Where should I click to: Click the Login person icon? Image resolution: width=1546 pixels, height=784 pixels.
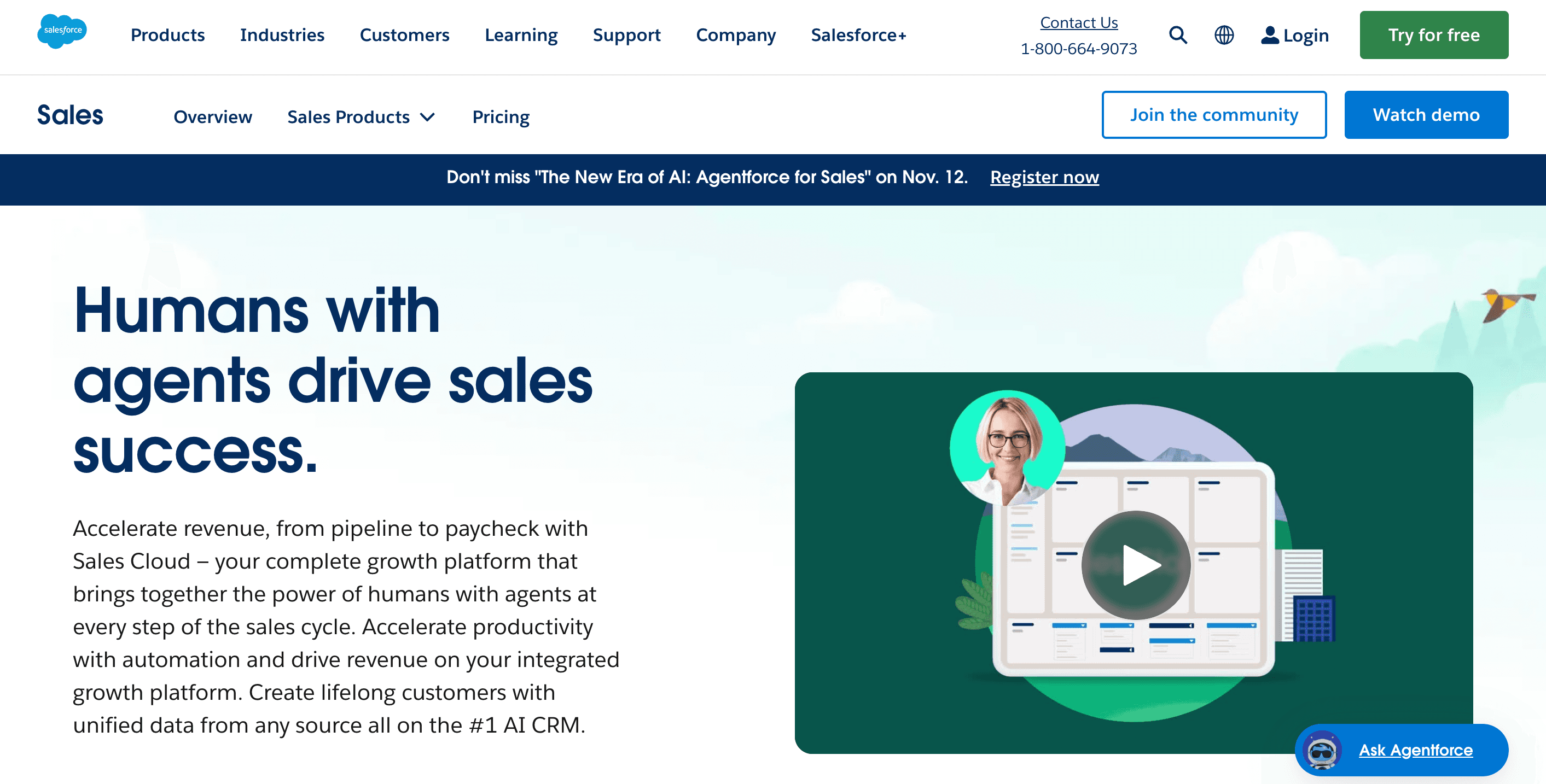[x=1269, y=35]
